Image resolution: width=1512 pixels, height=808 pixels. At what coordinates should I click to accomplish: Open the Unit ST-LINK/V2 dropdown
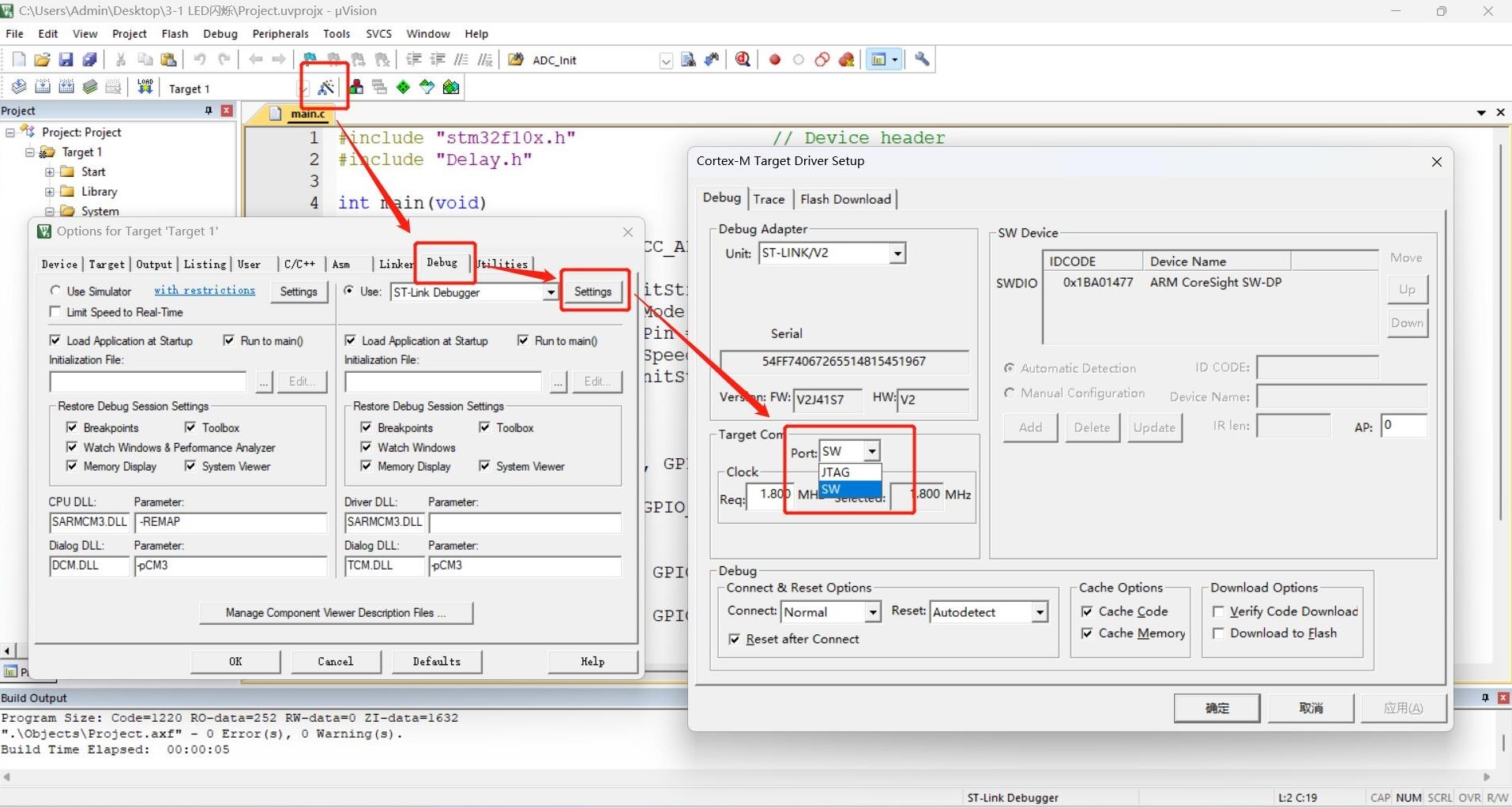click(897, 254)
